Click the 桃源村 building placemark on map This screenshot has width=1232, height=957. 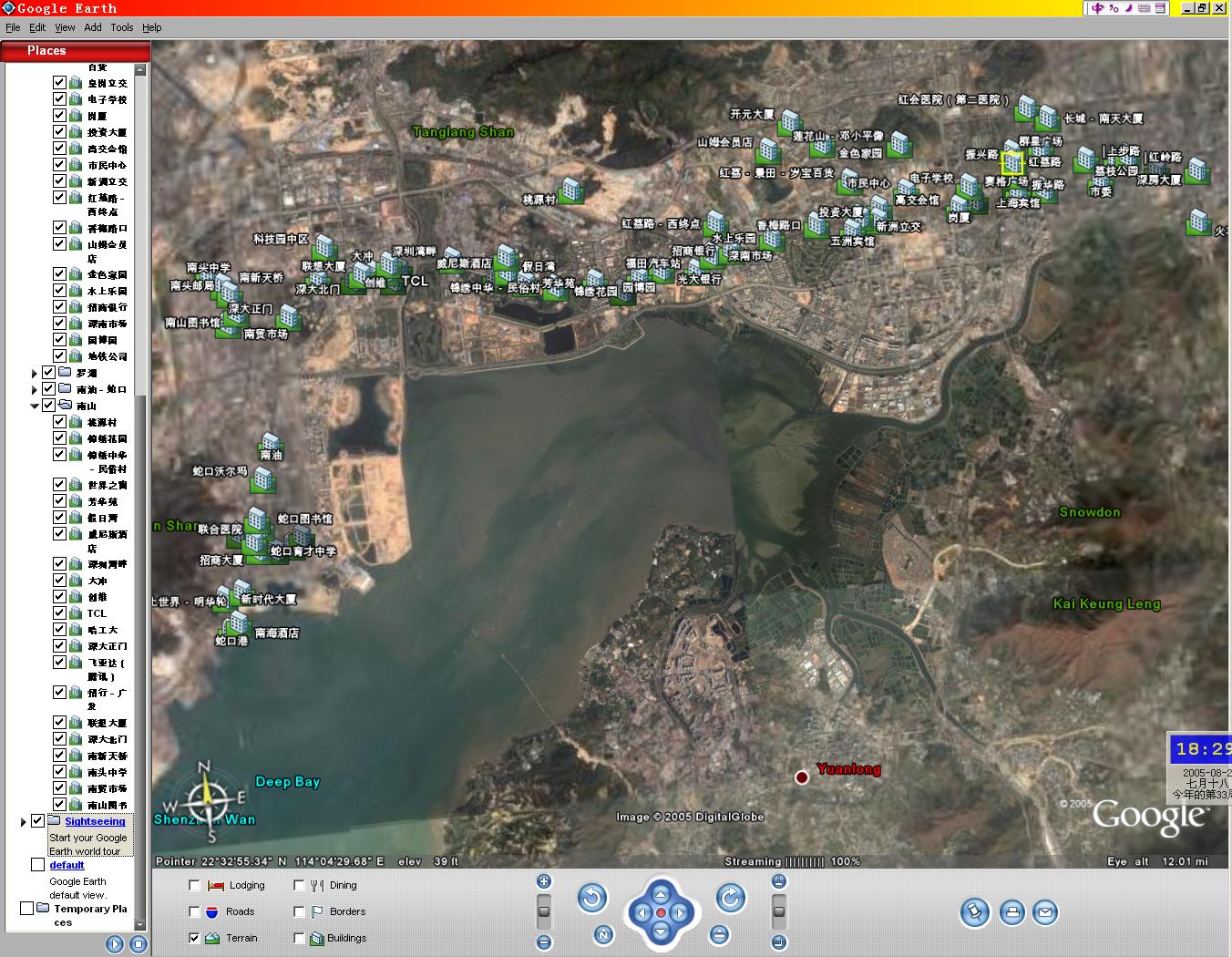(571, 191)
